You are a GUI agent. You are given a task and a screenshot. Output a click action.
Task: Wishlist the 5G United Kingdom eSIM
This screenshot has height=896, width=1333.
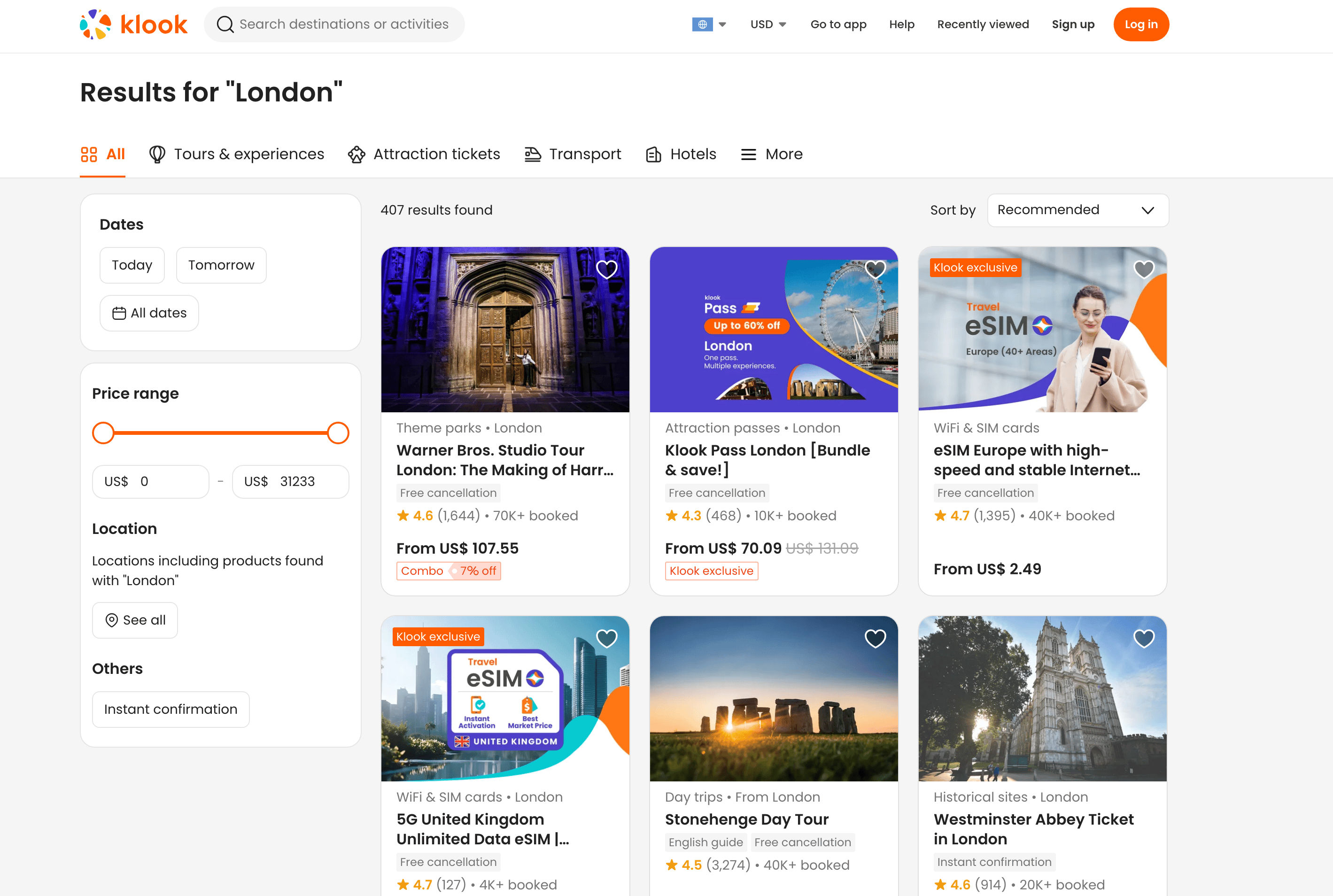[x=606, y=638]
